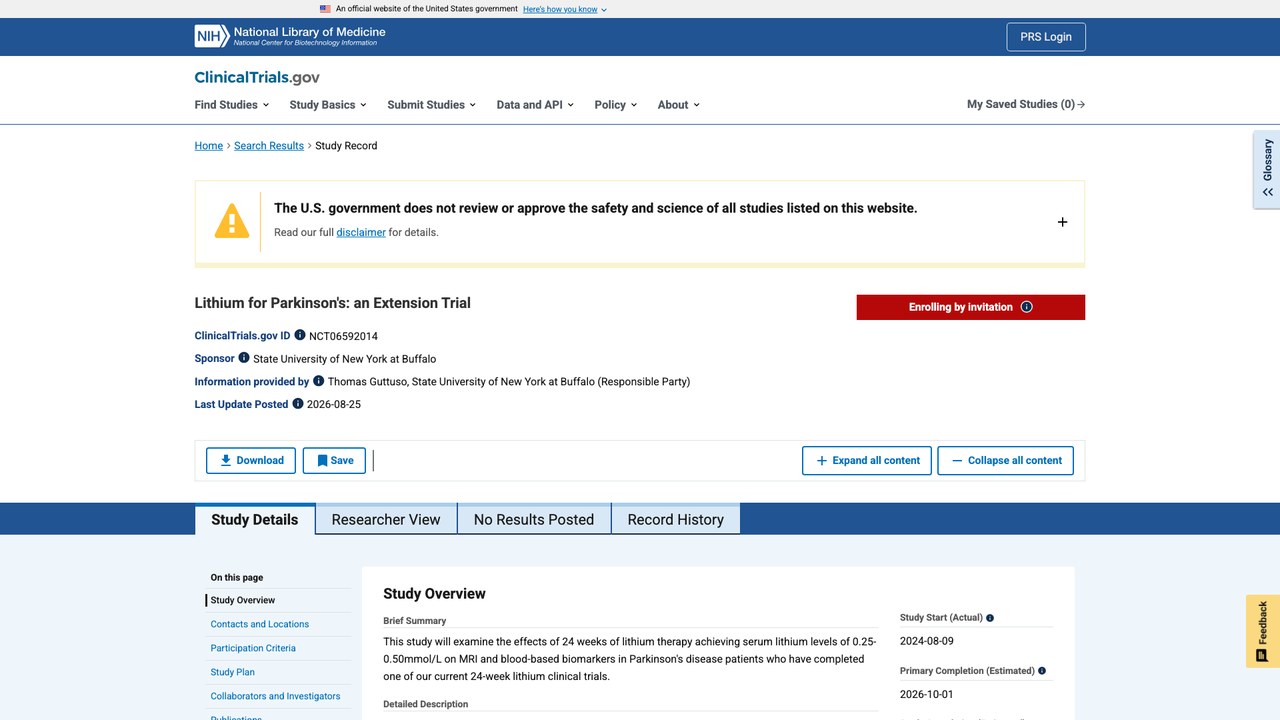Select the Study Details tab
This screenshot has height=720, width=1280.
pos(255,519)
